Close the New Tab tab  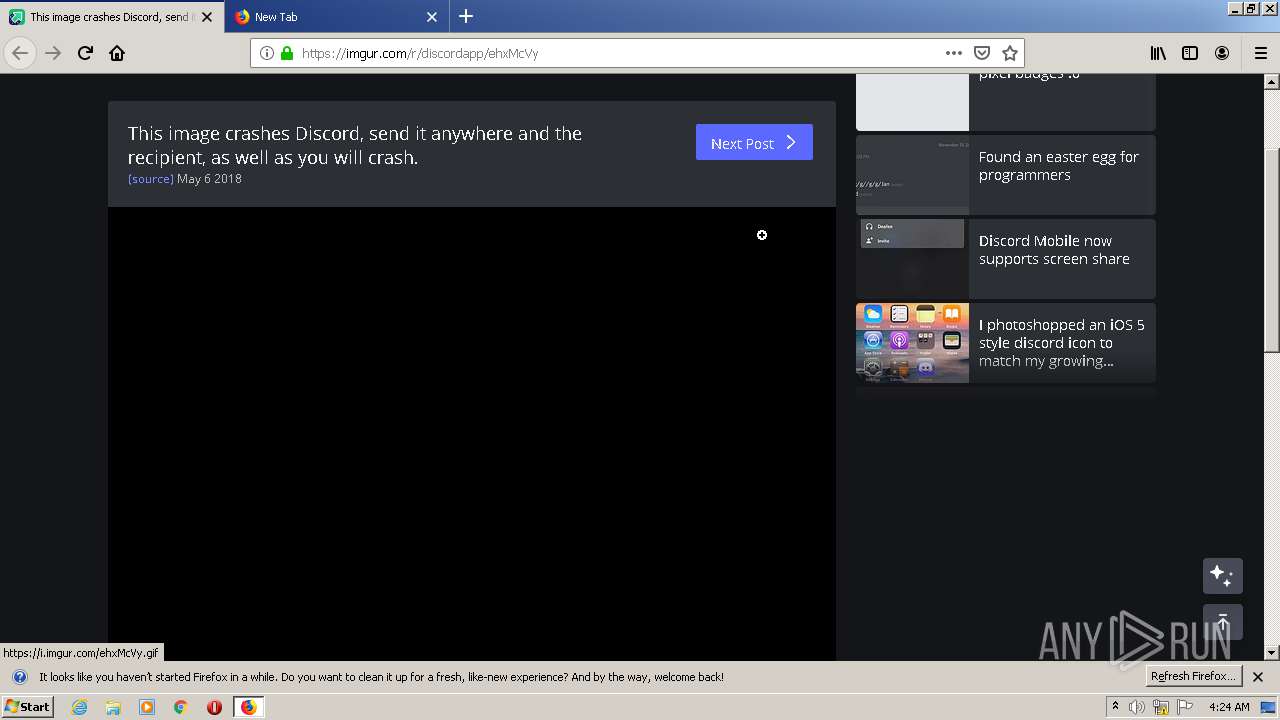[432, 17]
